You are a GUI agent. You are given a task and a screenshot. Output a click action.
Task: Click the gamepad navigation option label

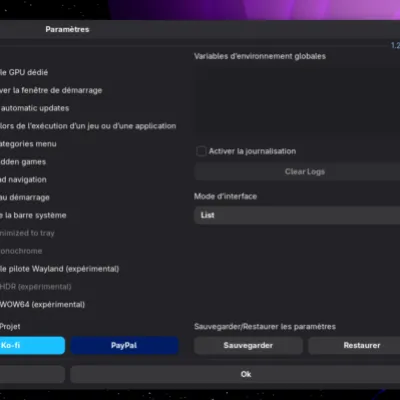(23, 180)
